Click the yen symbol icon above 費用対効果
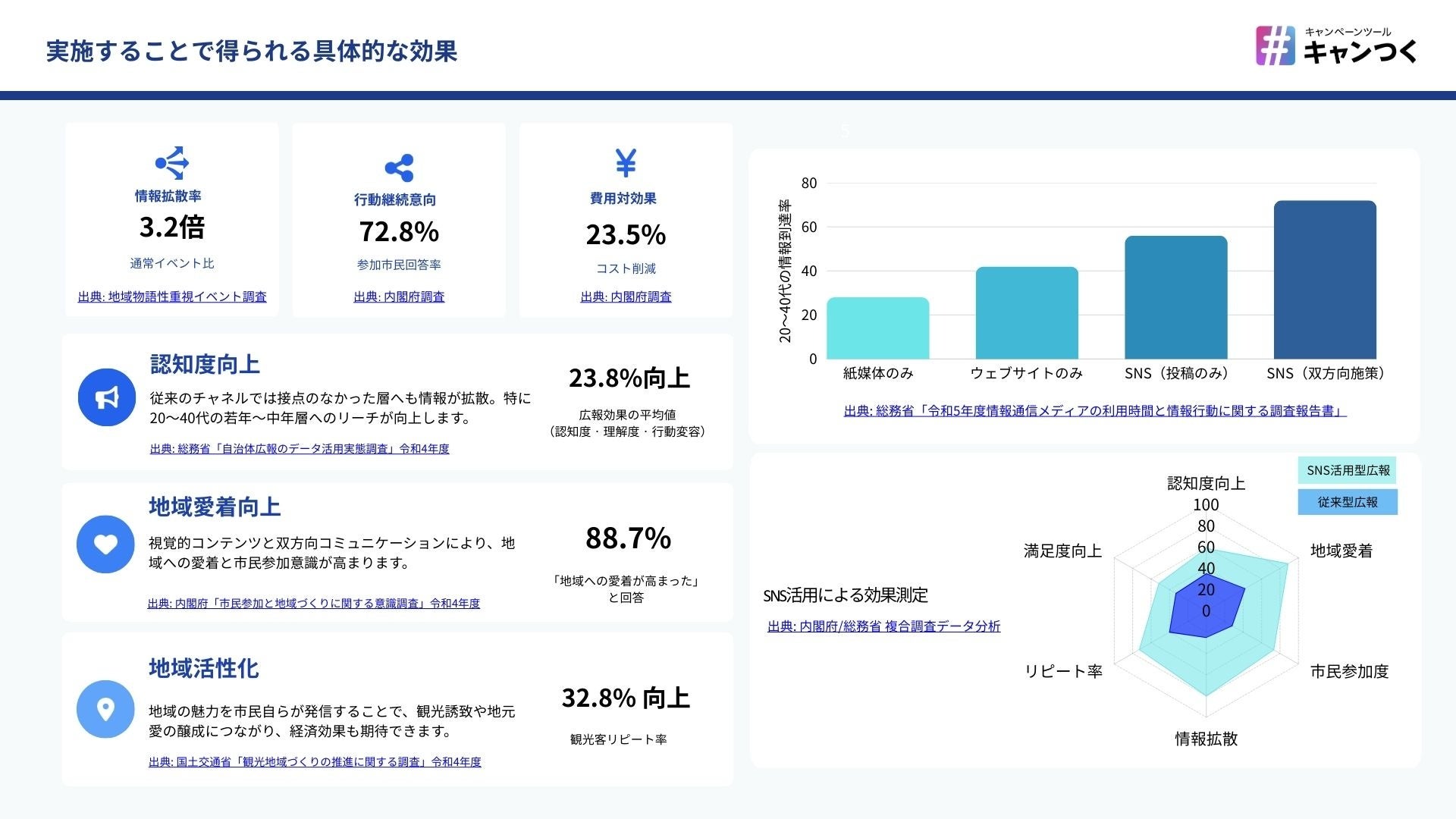 626,162
